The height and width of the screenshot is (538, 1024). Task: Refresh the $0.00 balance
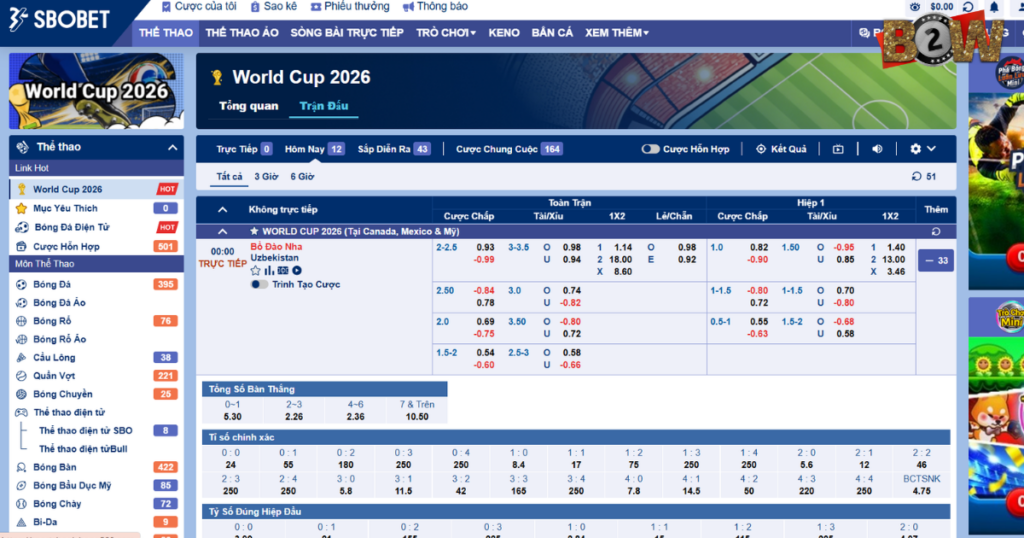point(968,7)
